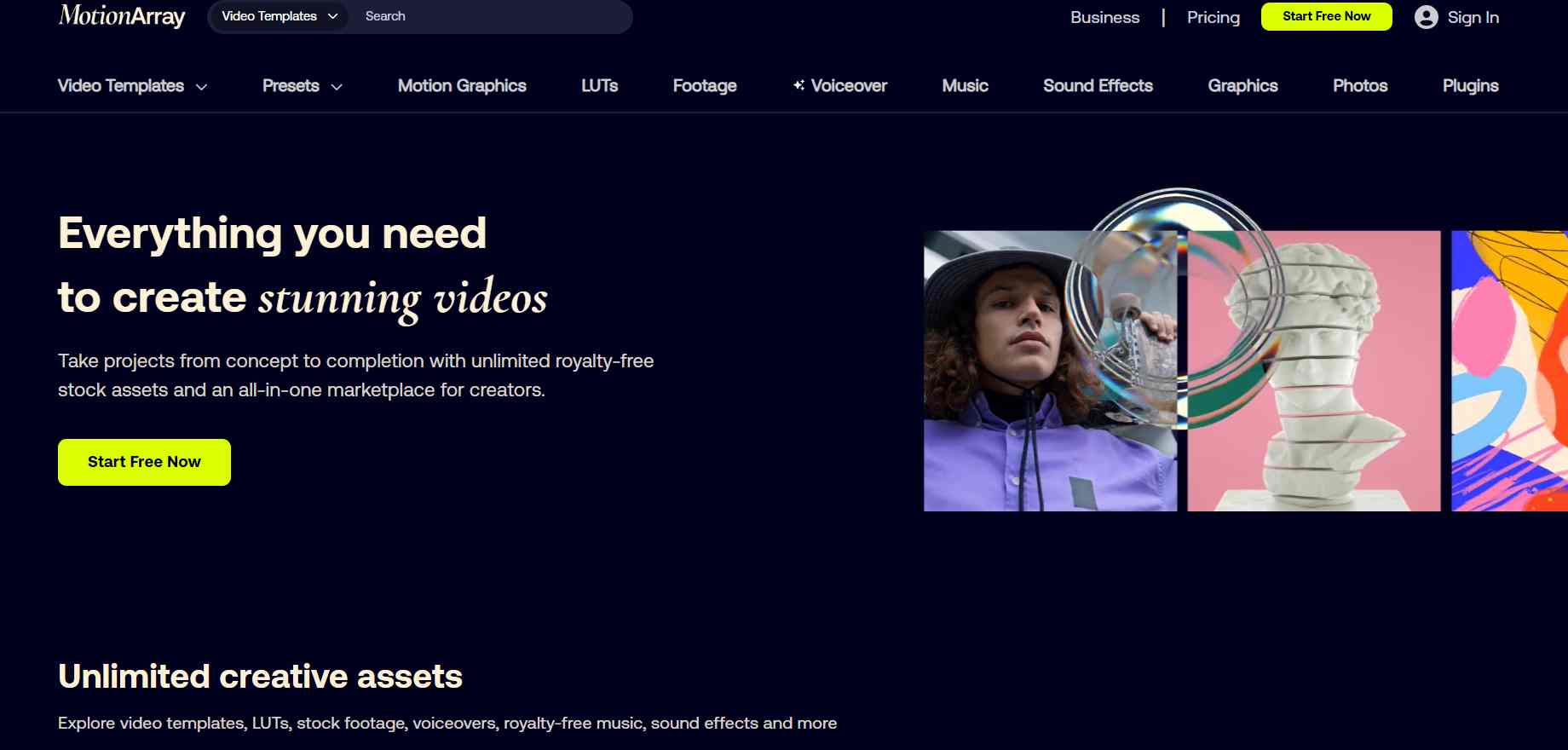Screen dimensions: 1568x750
Task: Open the Motion Graphics section
Action: [x=462, y=85]
